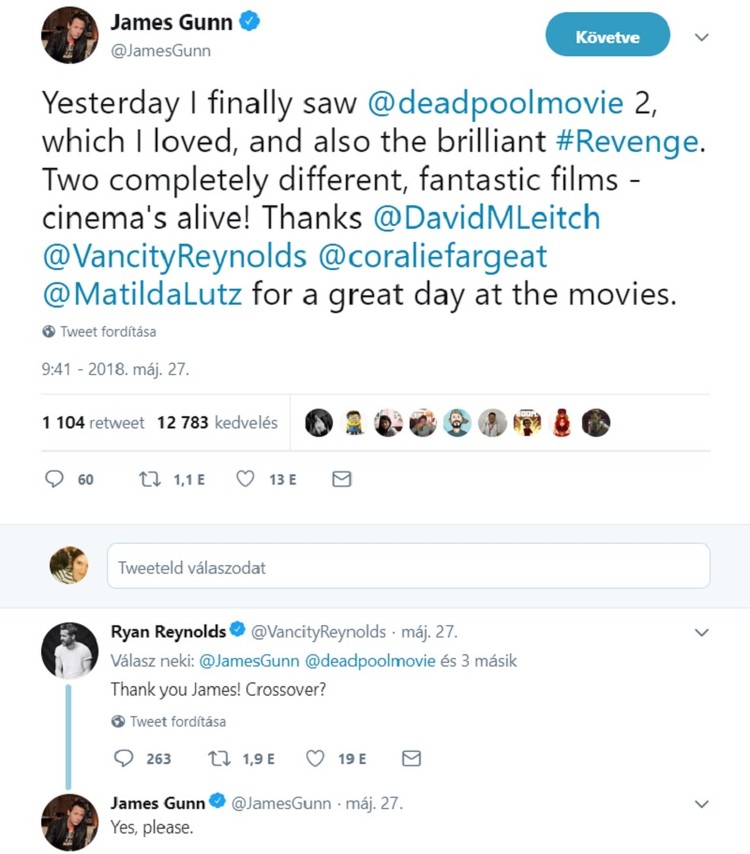Open options menu on James Gunn's 'Yes, please' reply
750x854 pixels.
click(x=701, y=803)
